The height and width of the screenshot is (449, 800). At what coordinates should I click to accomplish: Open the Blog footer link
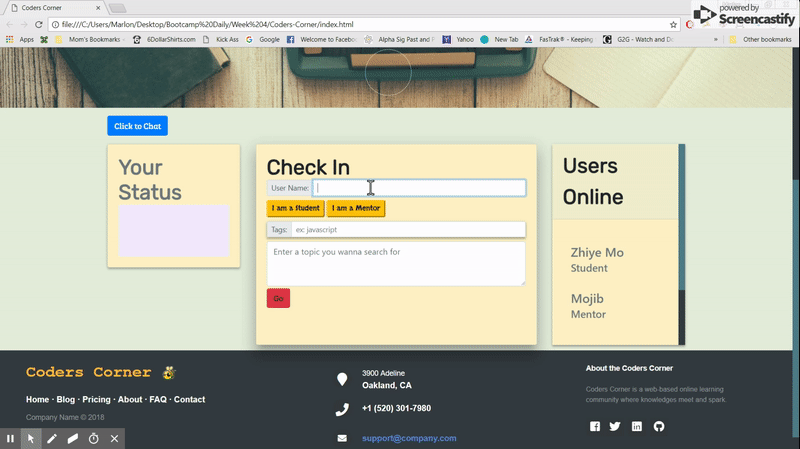[65, 400]
